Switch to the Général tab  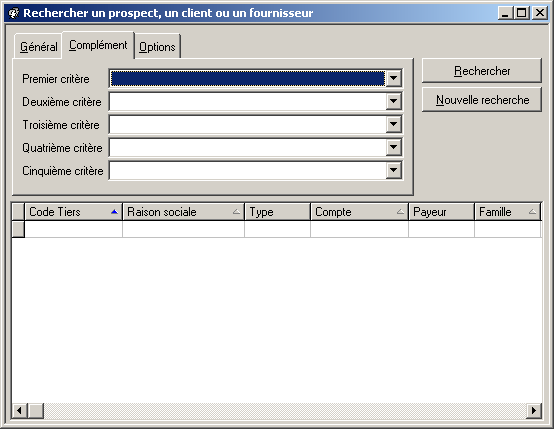[x=39, y=47]
